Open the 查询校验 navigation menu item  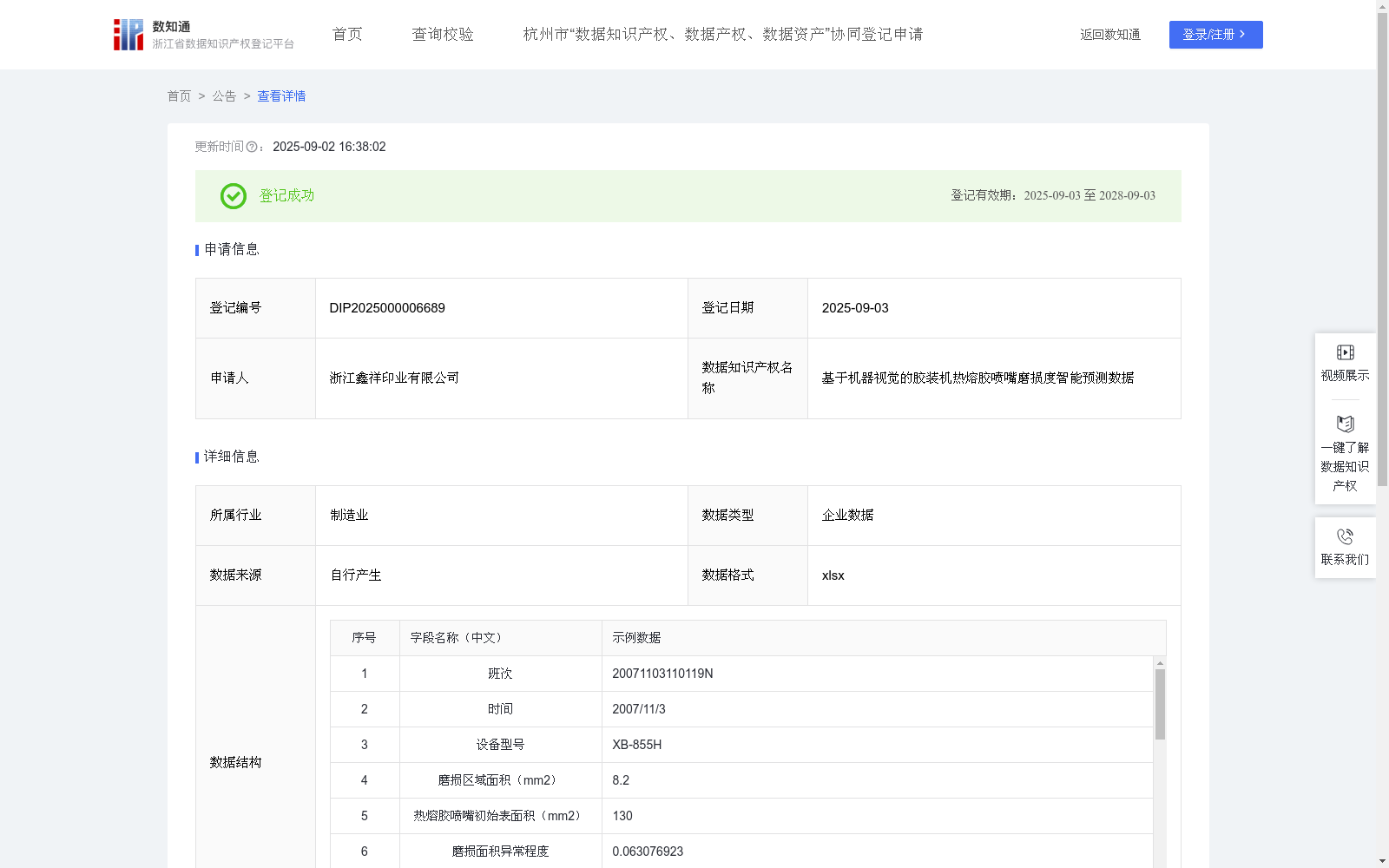coord(443,34)
